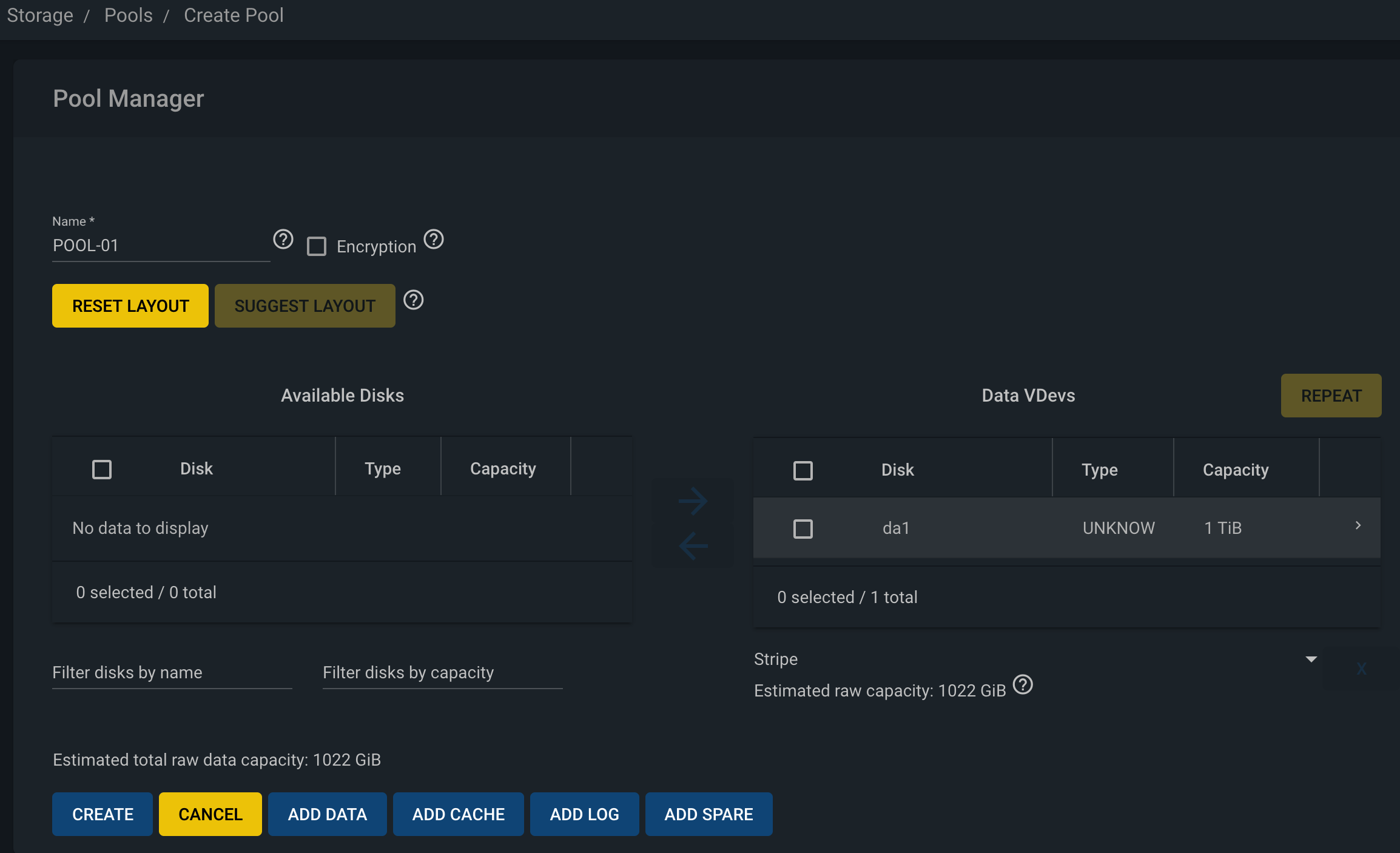Viewport: 1400px width, 853px height.
Task: Expand da1 disk row details chevron
Action: 1358,525
